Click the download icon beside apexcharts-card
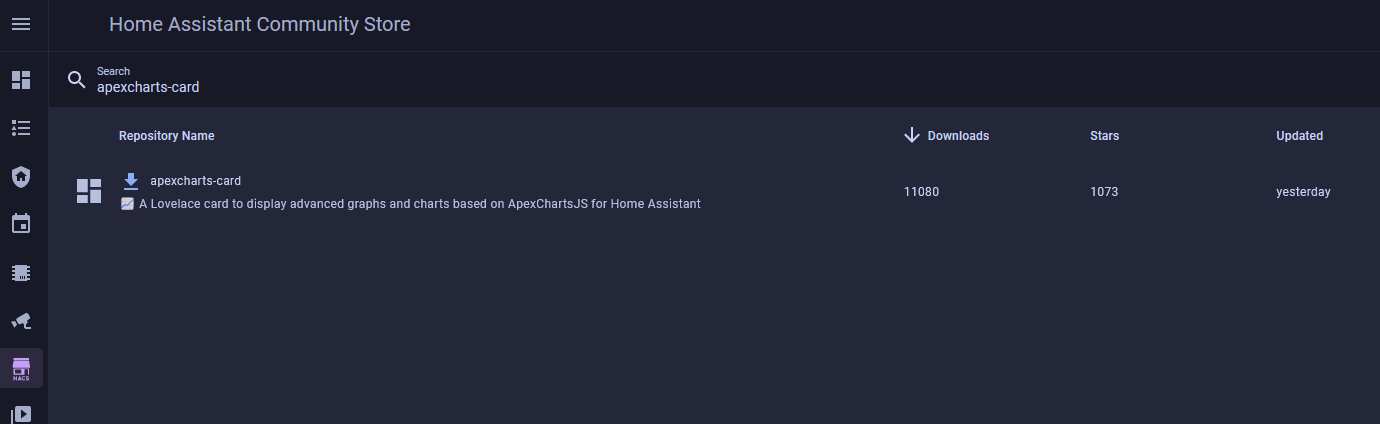1380x424 pixels. tap(130, 181)
